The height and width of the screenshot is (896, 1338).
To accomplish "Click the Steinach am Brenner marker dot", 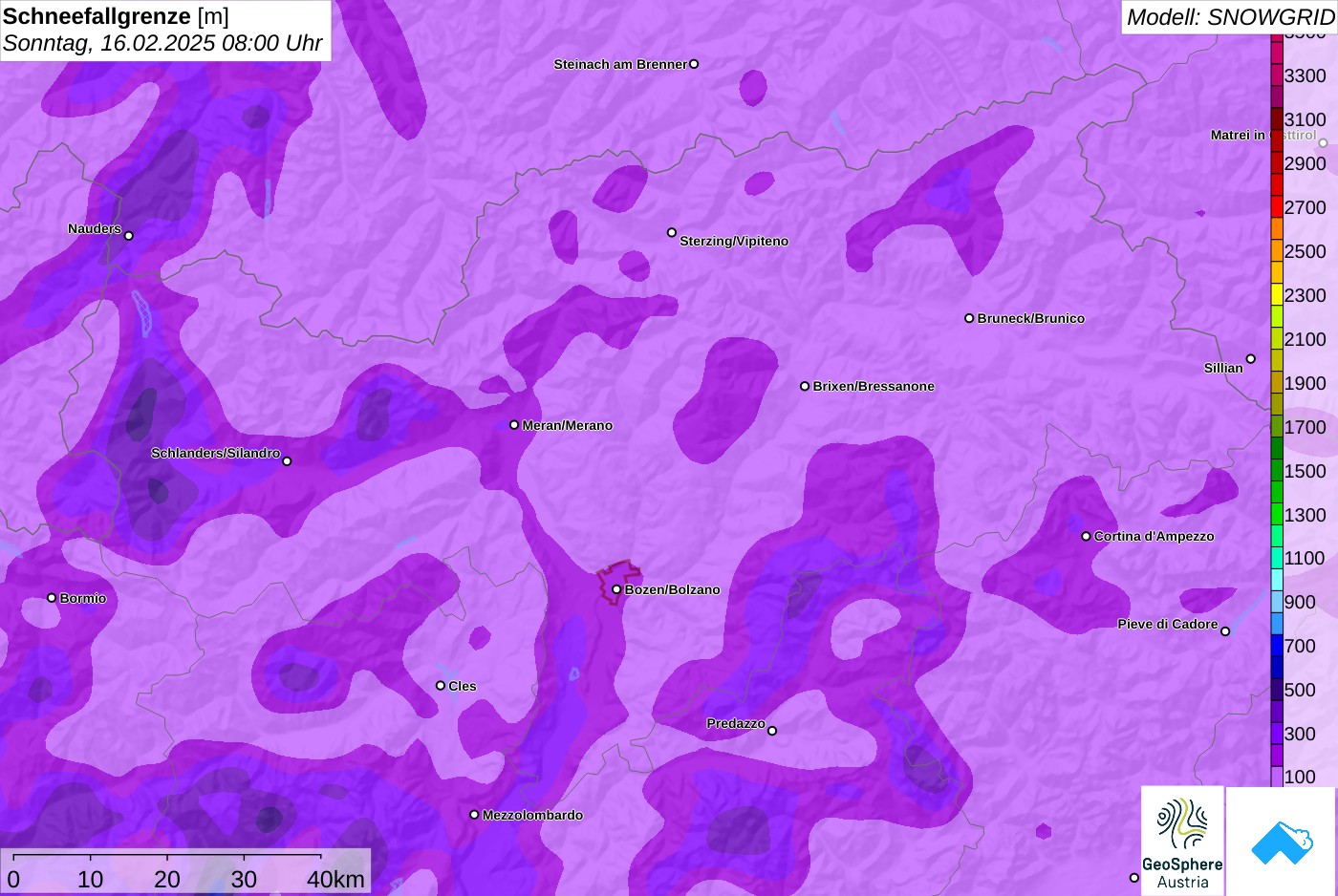I will (694, 64).
